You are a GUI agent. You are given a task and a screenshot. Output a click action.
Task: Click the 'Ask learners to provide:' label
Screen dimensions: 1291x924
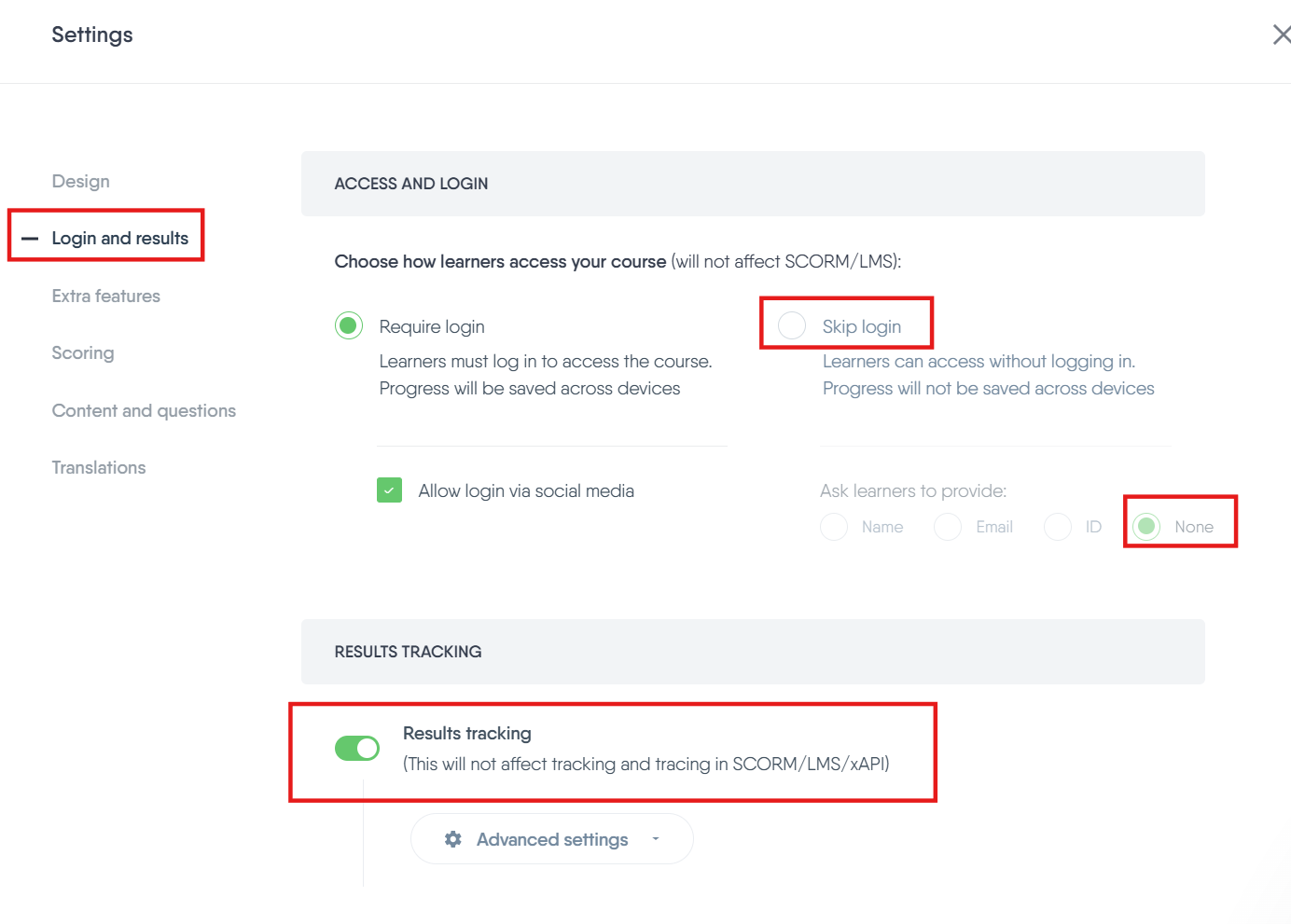pos(913,490)
